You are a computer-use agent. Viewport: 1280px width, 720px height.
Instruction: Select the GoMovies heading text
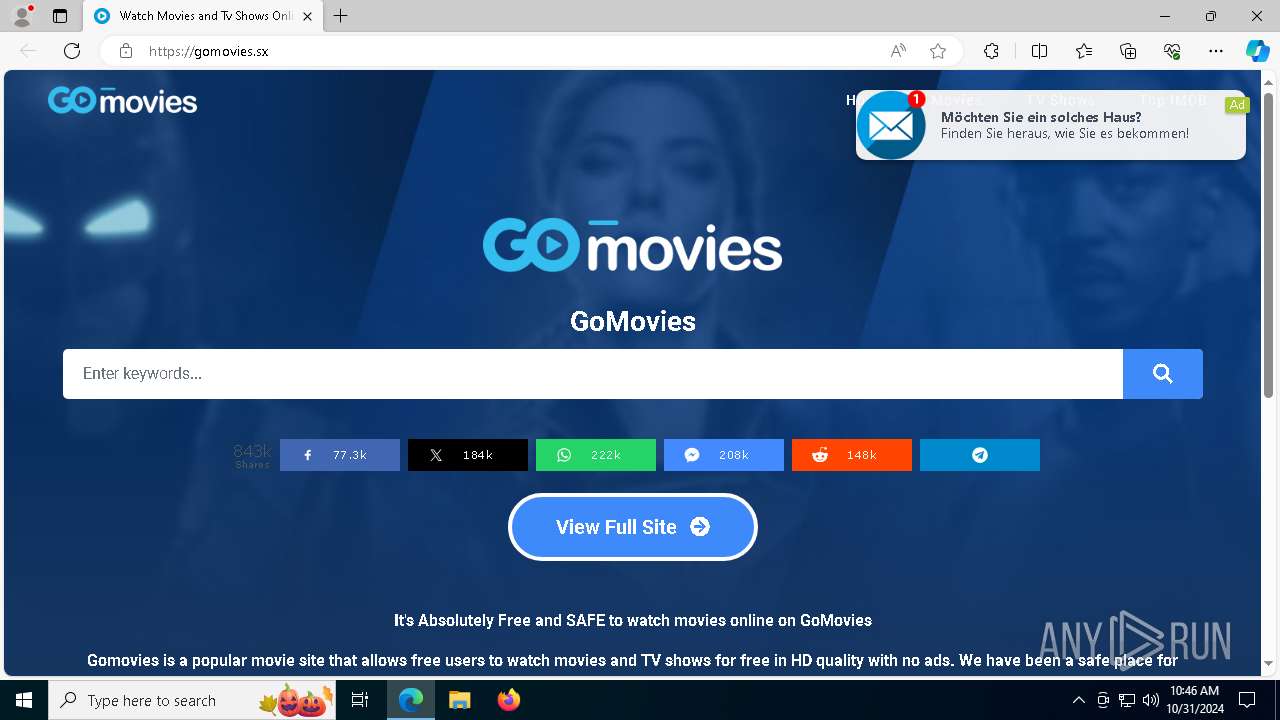point(633,321)
